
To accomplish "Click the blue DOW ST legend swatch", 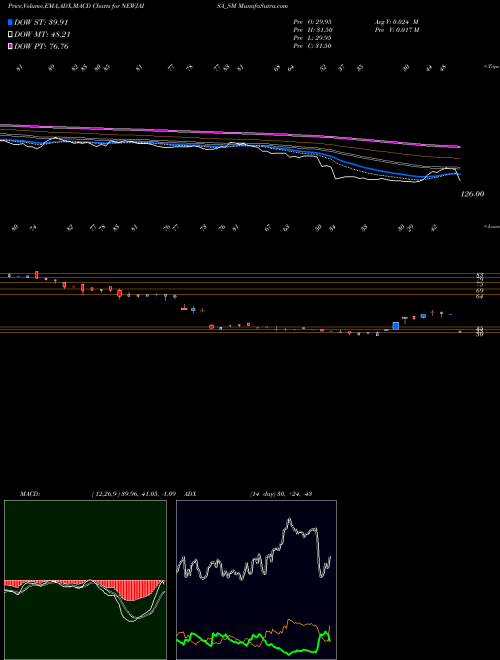I will [10, 22].
